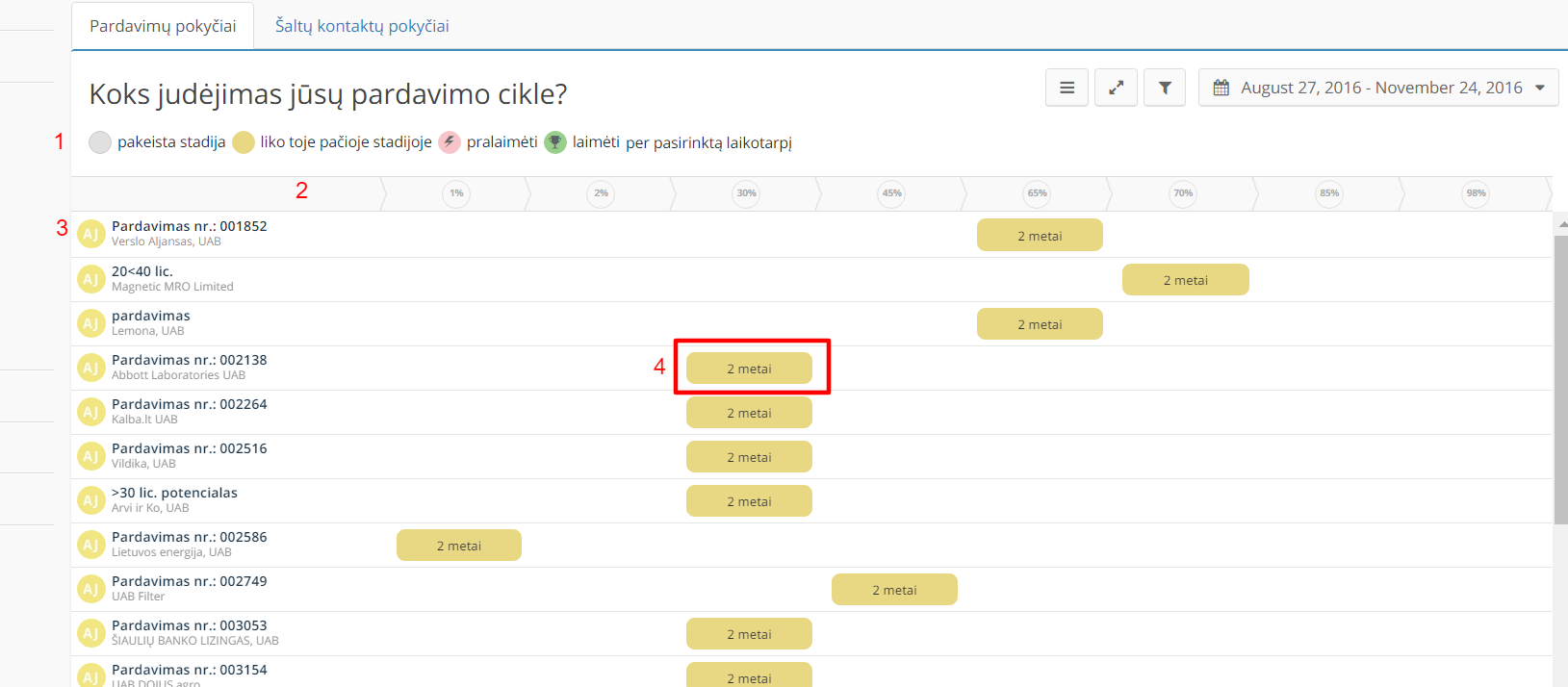Click the '2 metai' bar on the Magnetic MRO Limited row
Viewport: 1568px width, 687px height.
tap(1186, 280)
